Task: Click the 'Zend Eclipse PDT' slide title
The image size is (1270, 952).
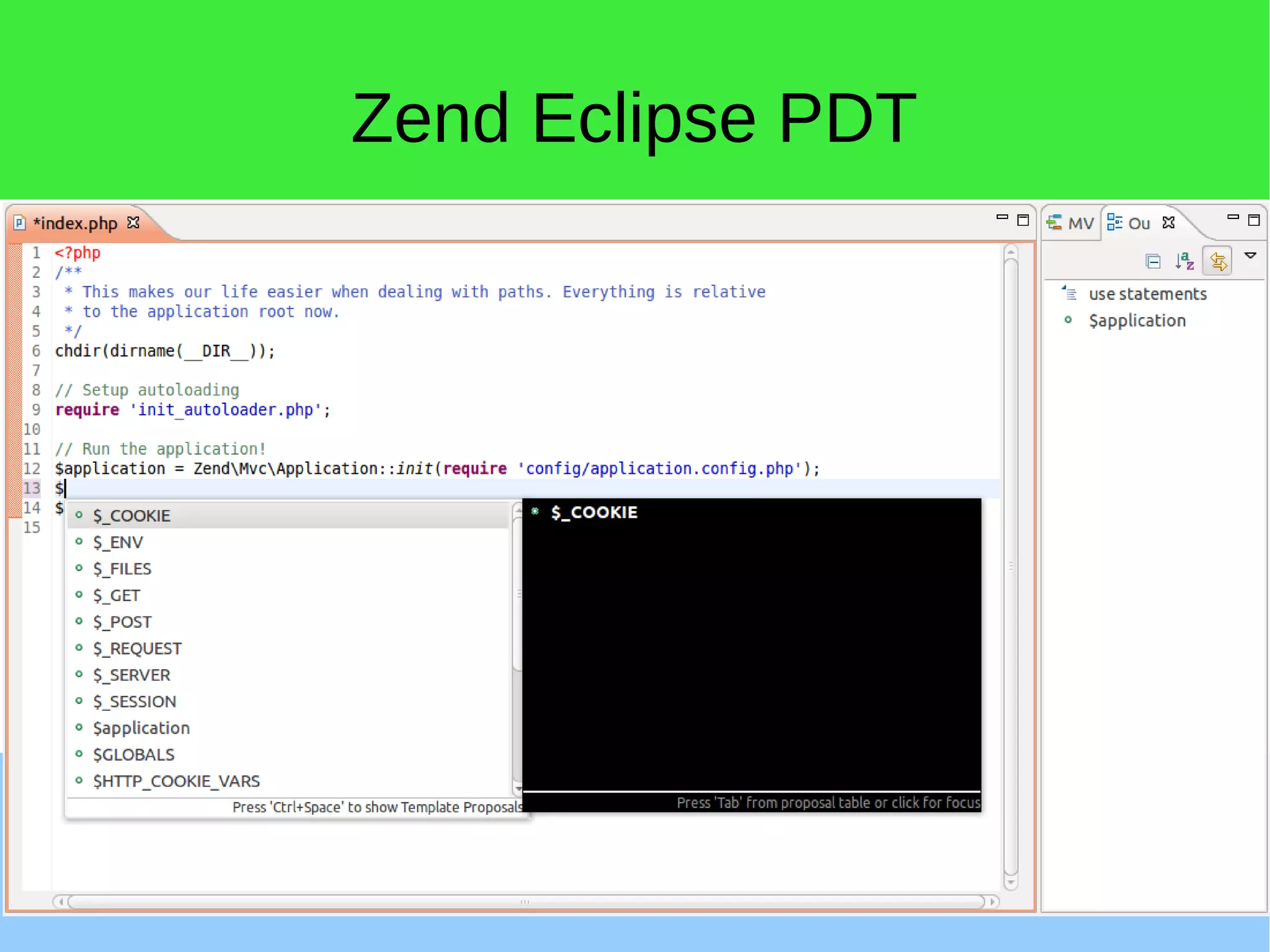Action: pos(634,118)
